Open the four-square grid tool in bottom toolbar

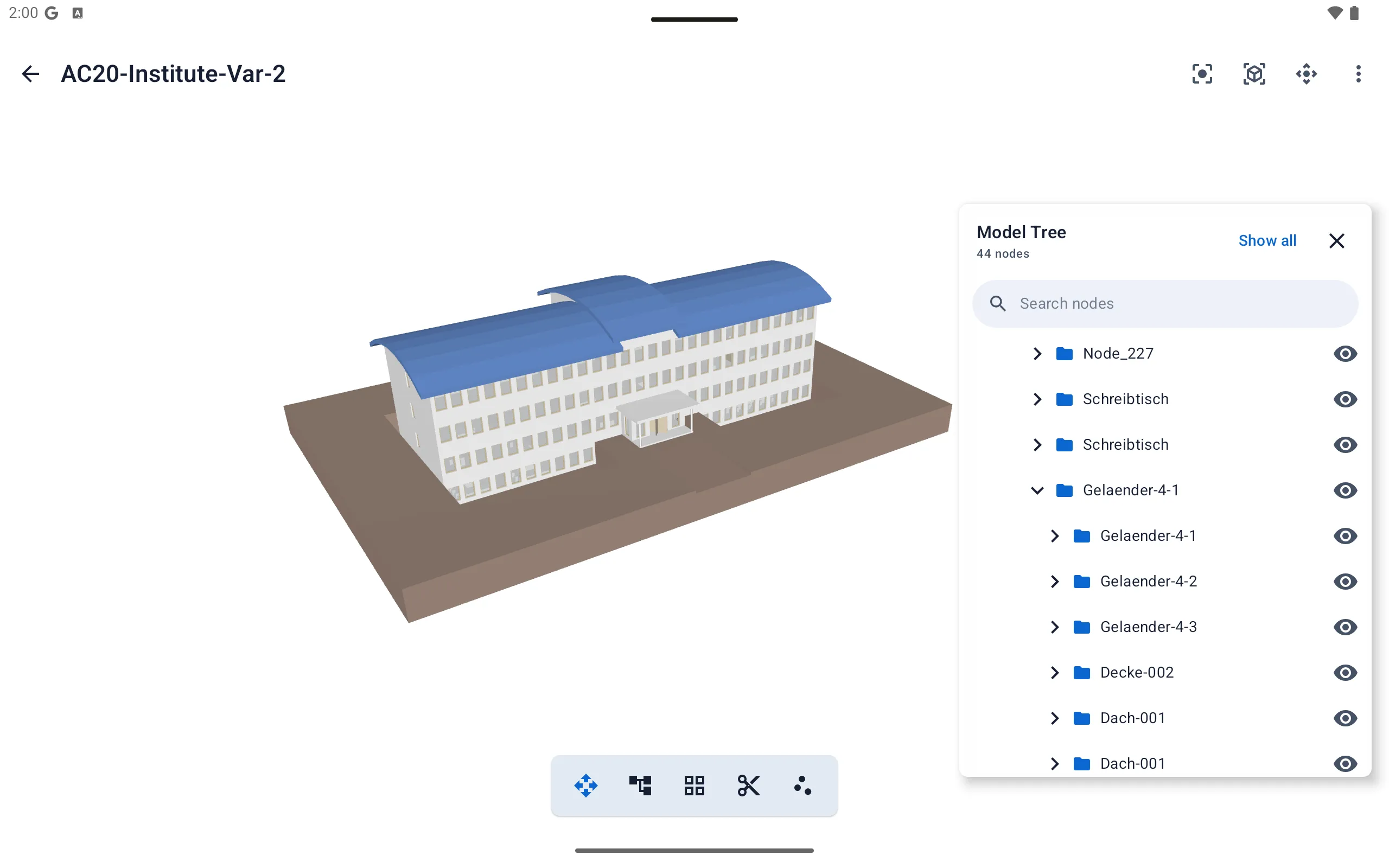pos(694,786)
